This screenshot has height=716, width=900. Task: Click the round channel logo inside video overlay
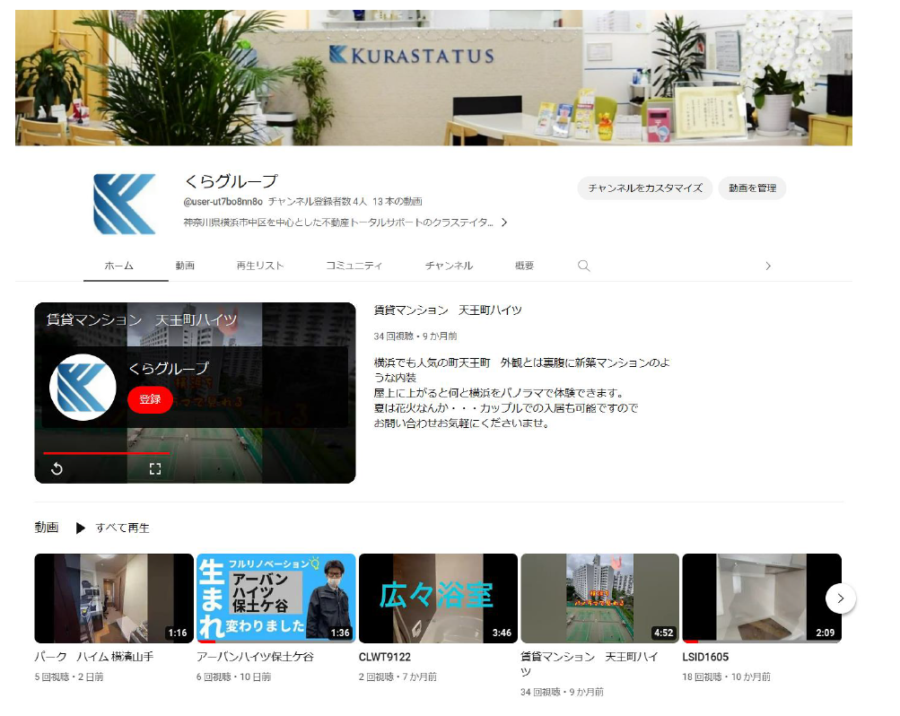point(83,388)
